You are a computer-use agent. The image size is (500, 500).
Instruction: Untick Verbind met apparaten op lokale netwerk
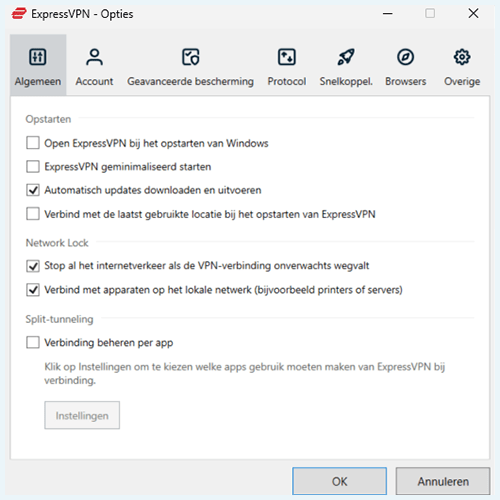tap(33, 290)
